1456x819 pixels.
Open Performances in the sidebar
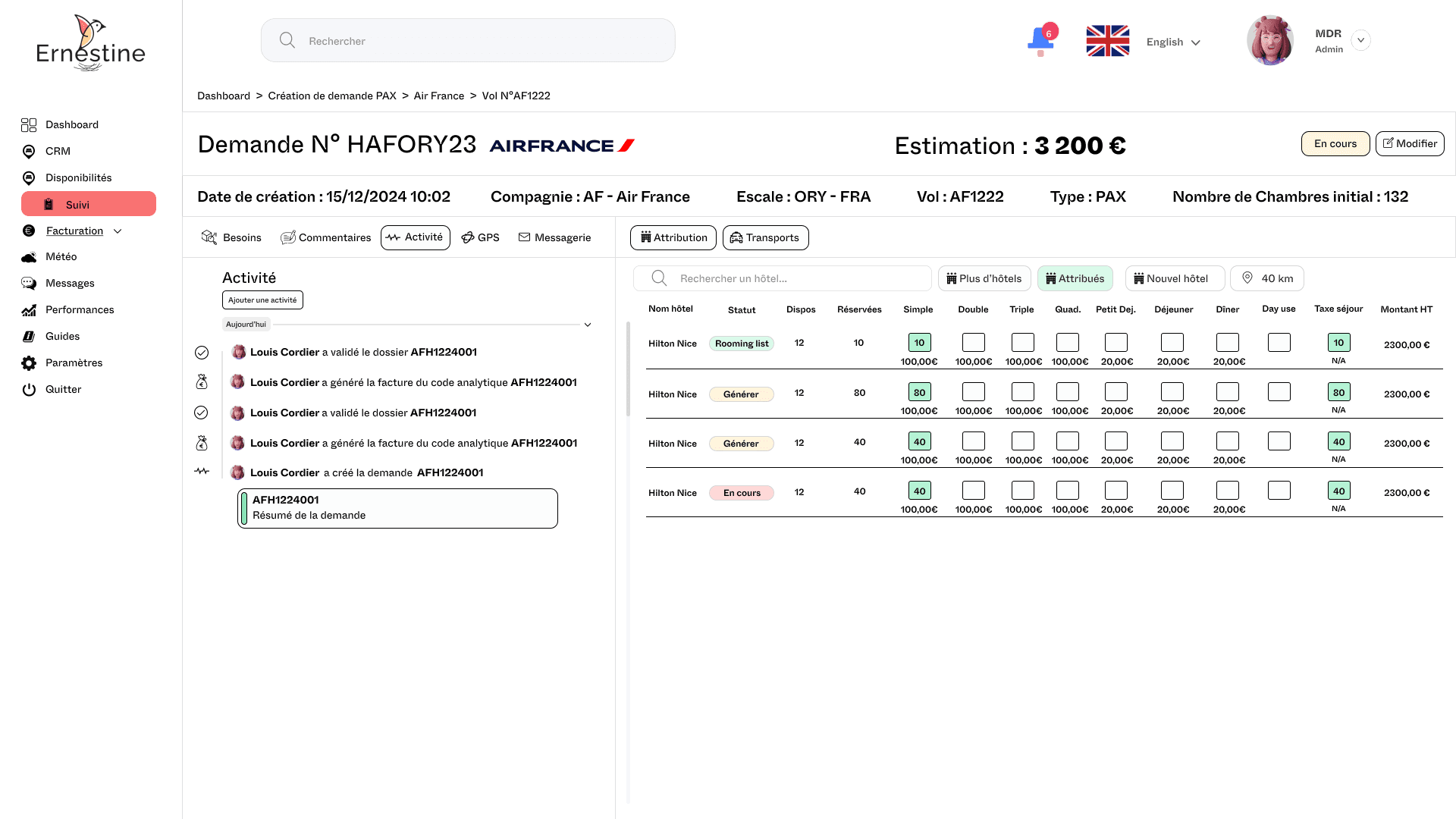[x=79, y=309]
